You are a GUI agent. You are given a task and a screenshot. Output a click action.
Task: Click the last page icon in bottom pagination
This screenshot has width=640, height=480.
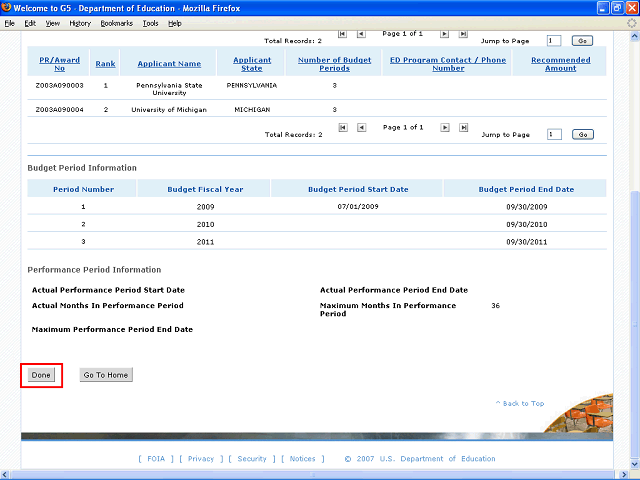pos(462,127)
